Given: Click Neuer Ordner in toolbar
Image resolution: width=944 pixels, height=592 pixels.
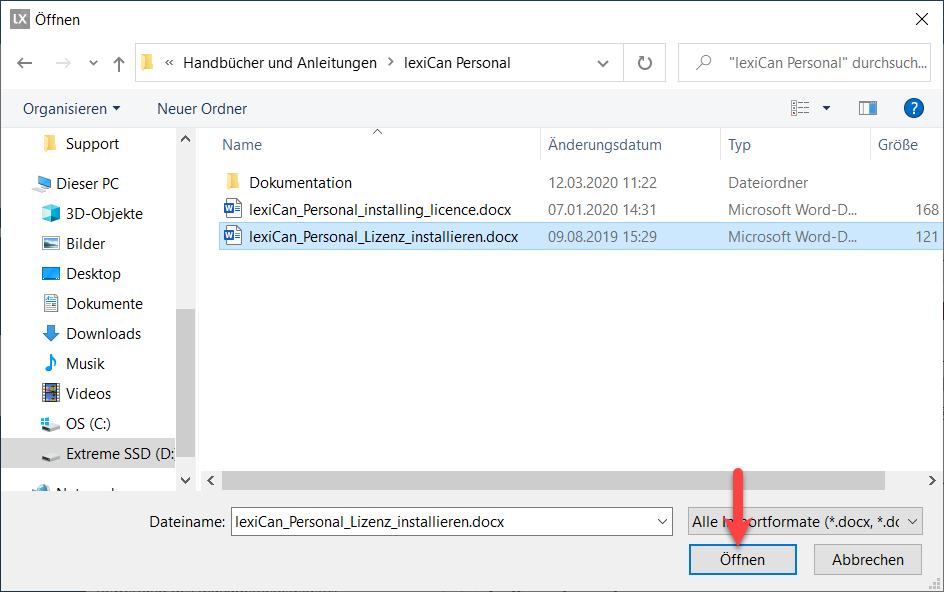Looking at the screenshot, I should pyautogui.click(x=202, y=108).
